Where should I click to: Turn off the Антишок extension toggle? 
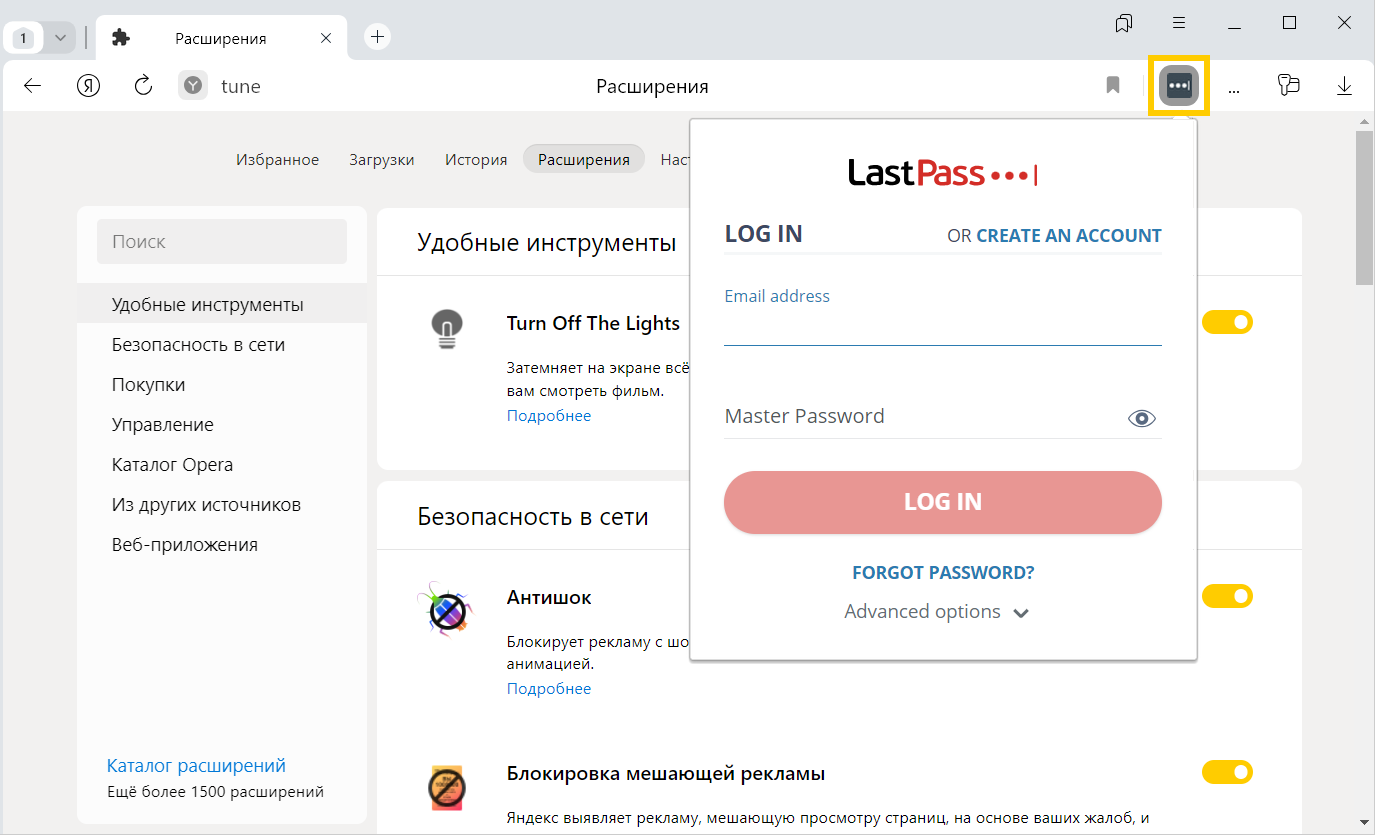[1227, 596]
